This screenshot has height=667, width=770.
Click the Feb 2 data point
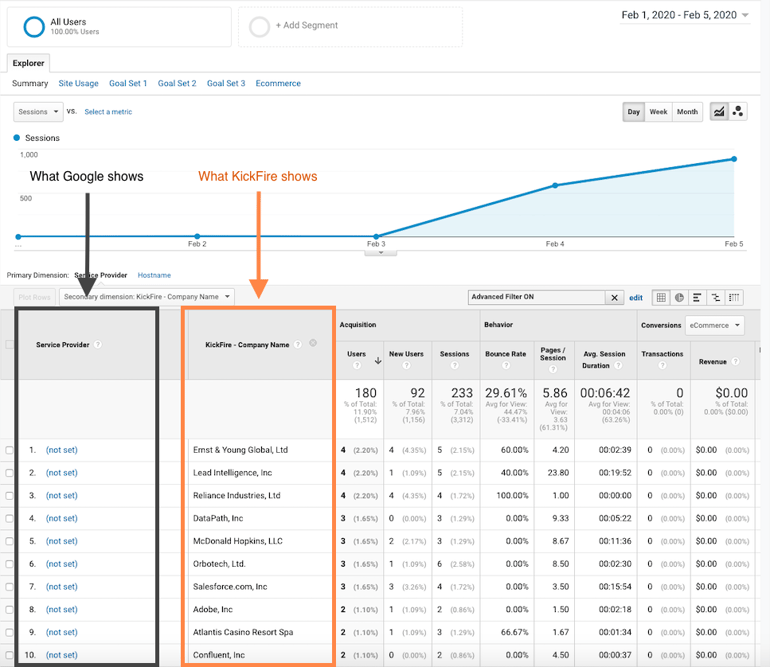(x=197, y=237)
